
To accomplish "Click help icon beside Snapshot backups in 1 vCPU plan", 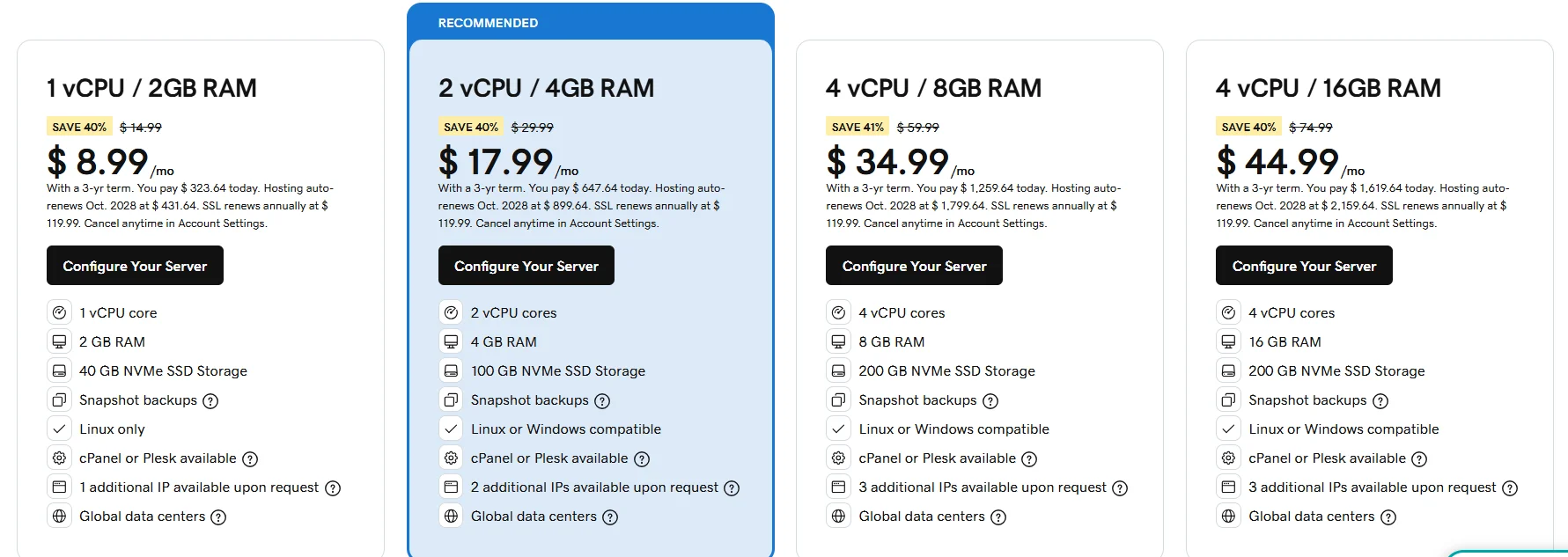I will coord(210,401).
